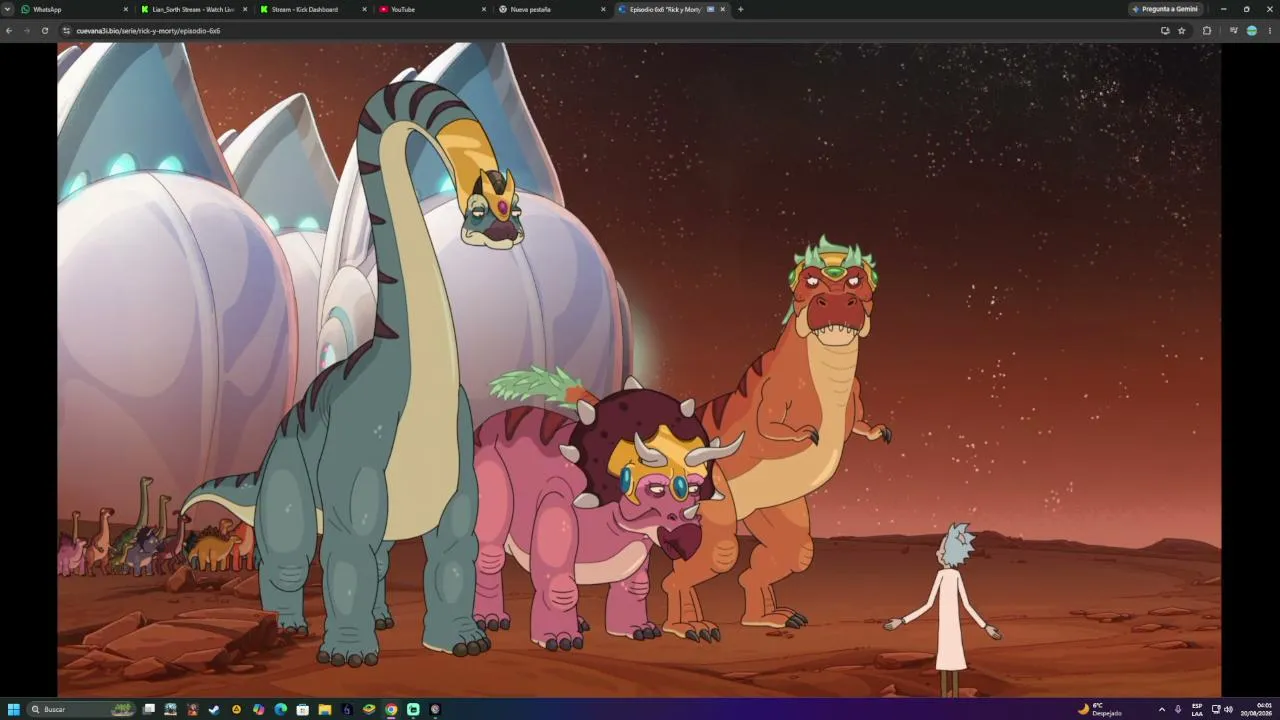Expand the tab search dropdown

coord(8,9)
